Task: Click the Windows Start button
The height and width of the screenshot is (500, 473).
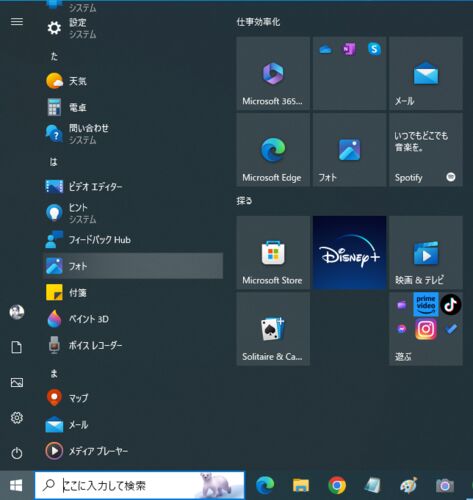Action: click(x=17, y=485)
